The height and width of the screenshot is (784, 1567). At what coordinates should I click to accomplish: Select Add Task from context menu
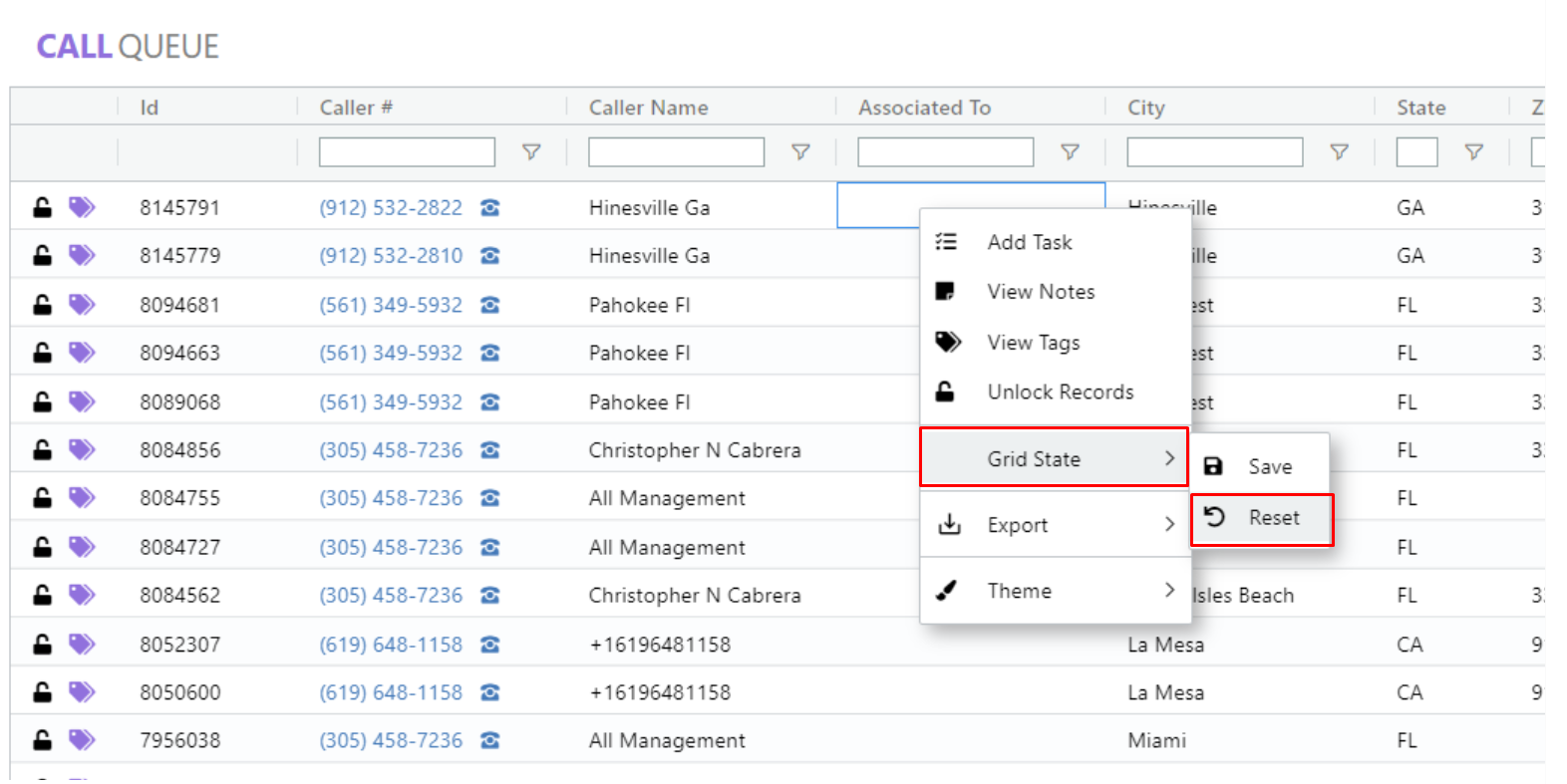click(1030, 242)
